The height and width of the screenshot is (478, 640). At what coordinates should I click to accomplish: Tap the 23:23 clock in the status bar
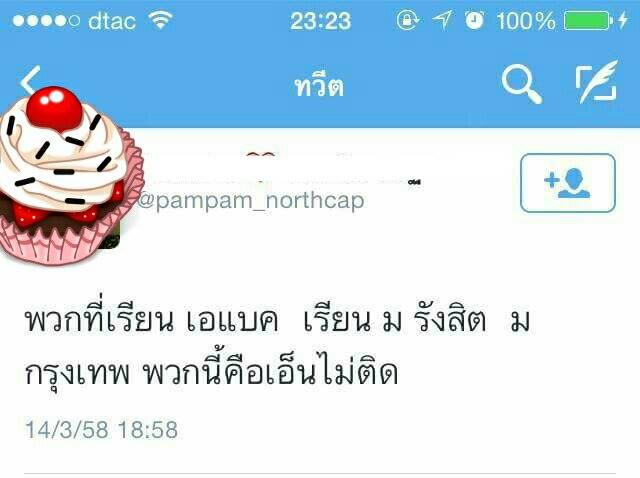click(x=320, y=21)
